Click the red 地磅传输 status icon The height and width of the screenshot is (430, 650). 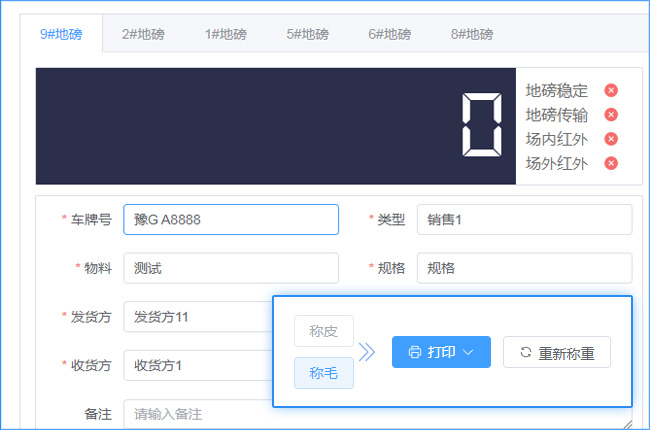coord(611,115)
